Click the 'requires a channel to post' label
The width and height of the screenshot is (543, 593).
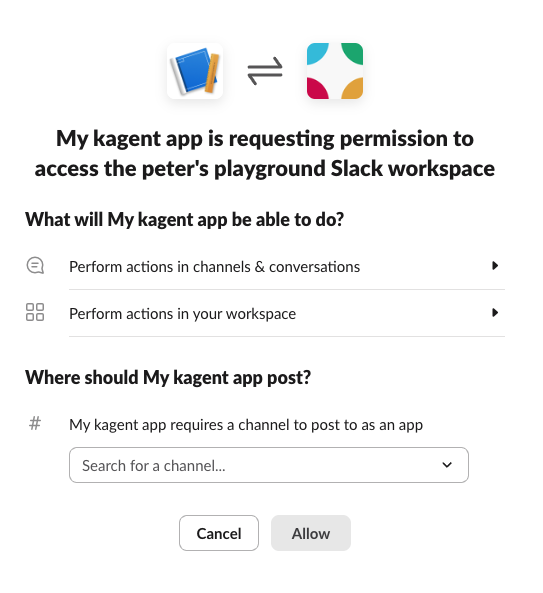(246, 425)
